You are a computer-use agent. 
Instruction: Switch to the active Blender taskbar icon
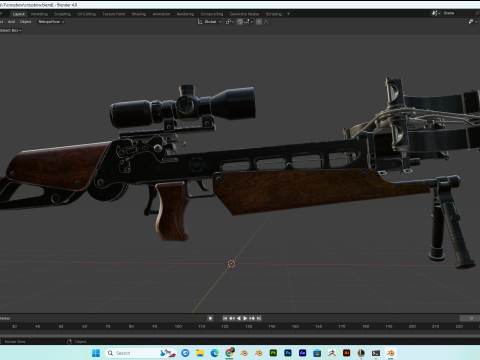tap(390, 353)
